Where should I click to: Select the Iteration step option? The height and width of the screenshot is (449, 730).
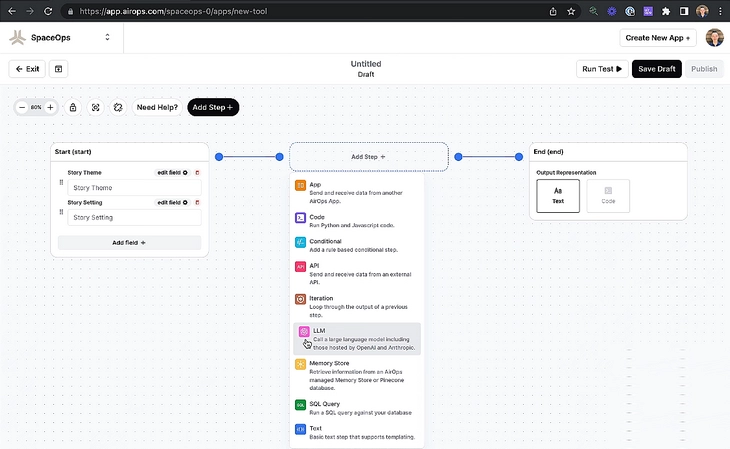(x=357, y=306)
